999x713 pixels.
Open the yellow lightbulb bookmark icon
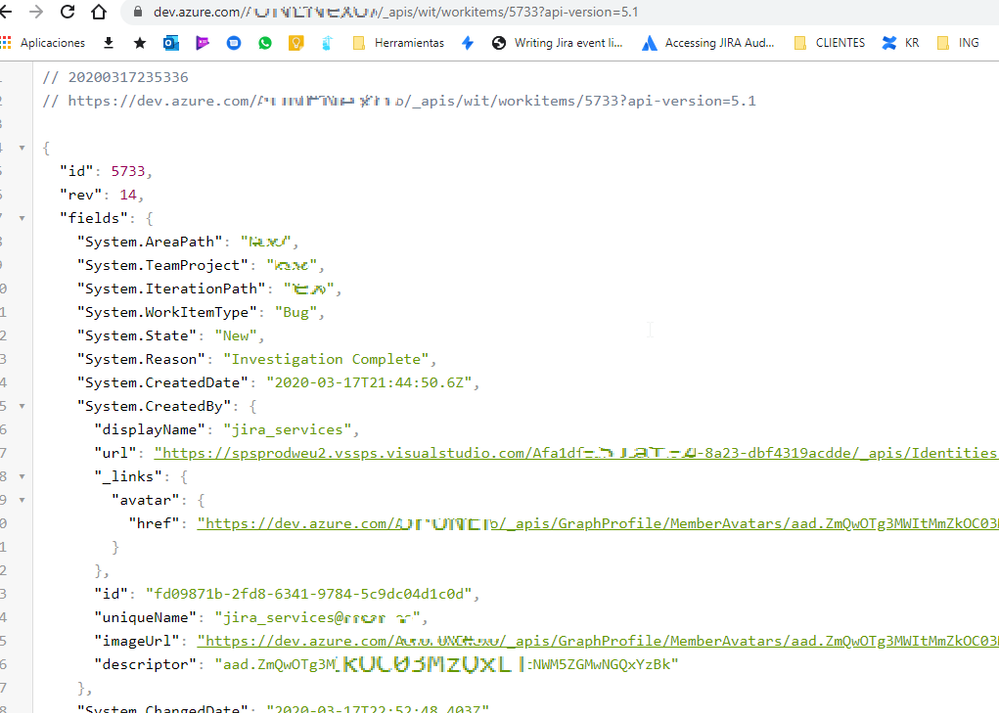click(x=296, y=43)
